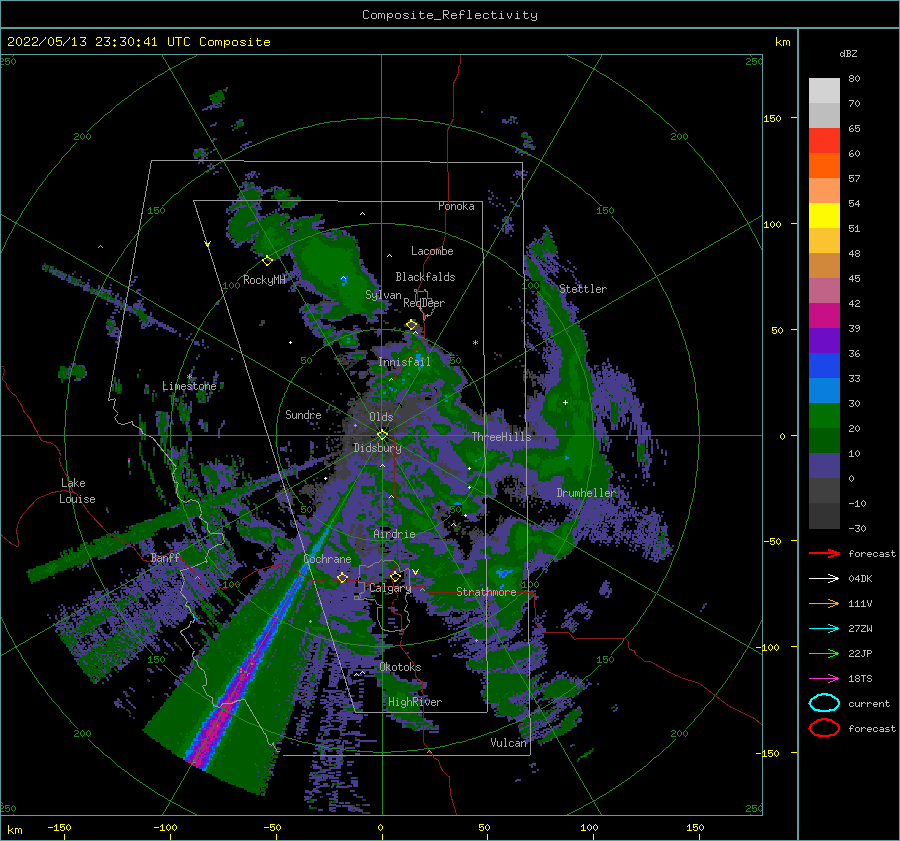Viewport: 900px width, 841px height.
Task: Click the dBZ legend heading
Action: (x=848, y=53)
